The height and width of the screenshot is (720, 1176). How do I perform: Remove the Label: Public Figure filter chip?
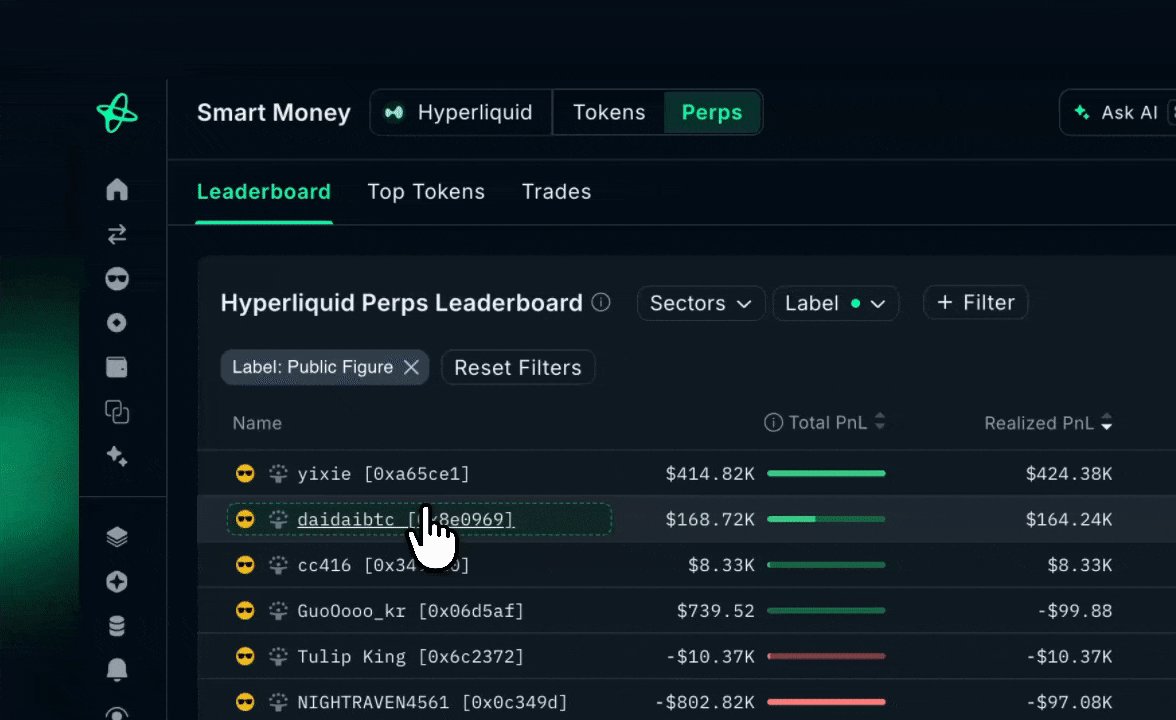[x=411, y=368]
